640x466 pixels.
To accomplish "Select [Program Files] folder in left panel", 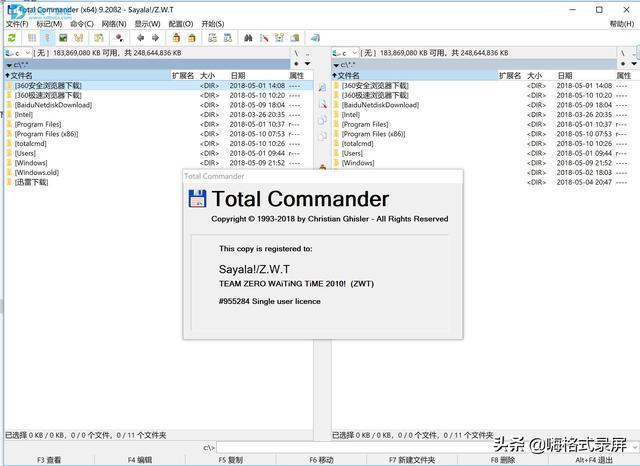I will click(39, 124).
